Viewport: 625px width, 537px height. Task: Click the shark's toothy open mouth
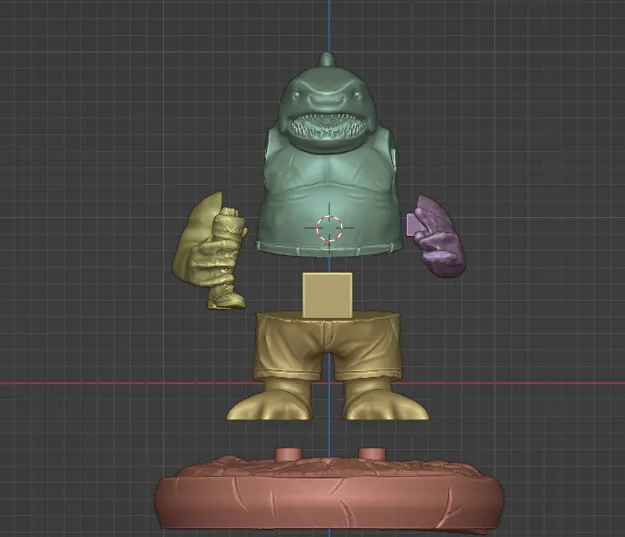[x=327, y=126]
